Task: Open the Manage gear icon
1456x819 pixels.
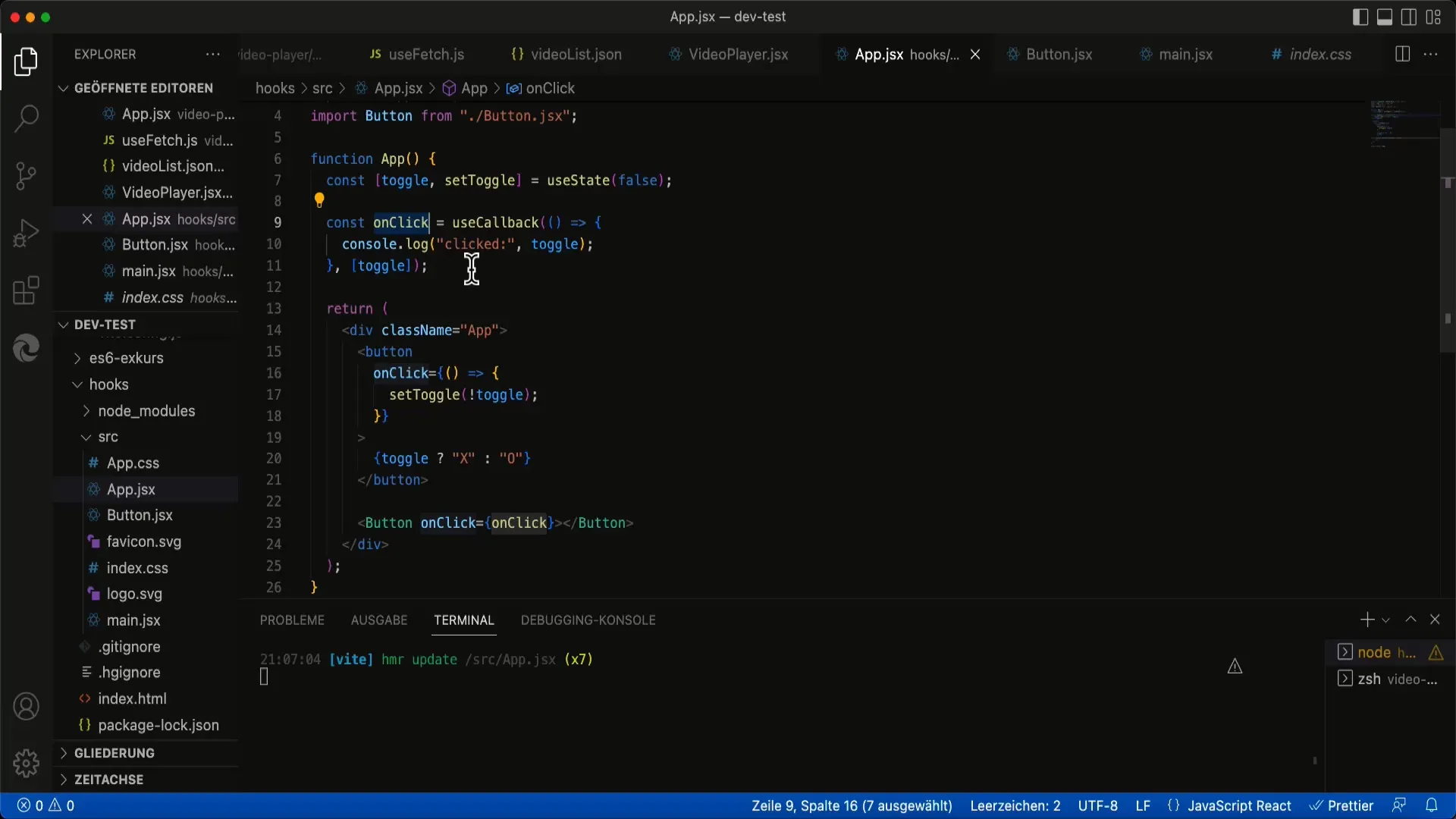Action: click(x=26, y=764)
